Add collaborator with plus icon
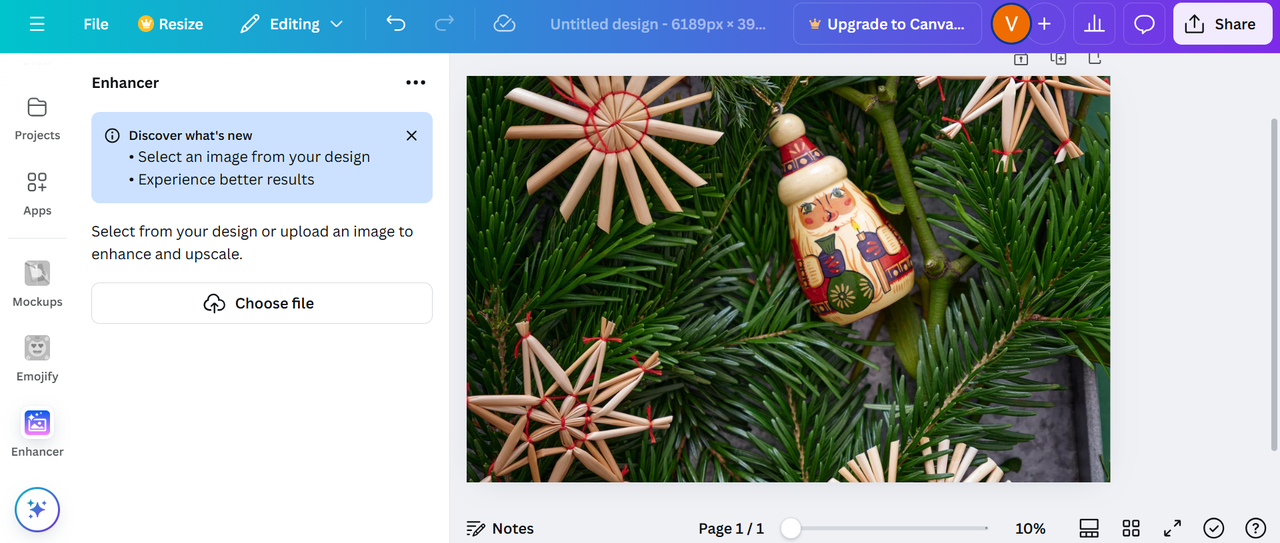The image size is (1280, 543). 1045,24
